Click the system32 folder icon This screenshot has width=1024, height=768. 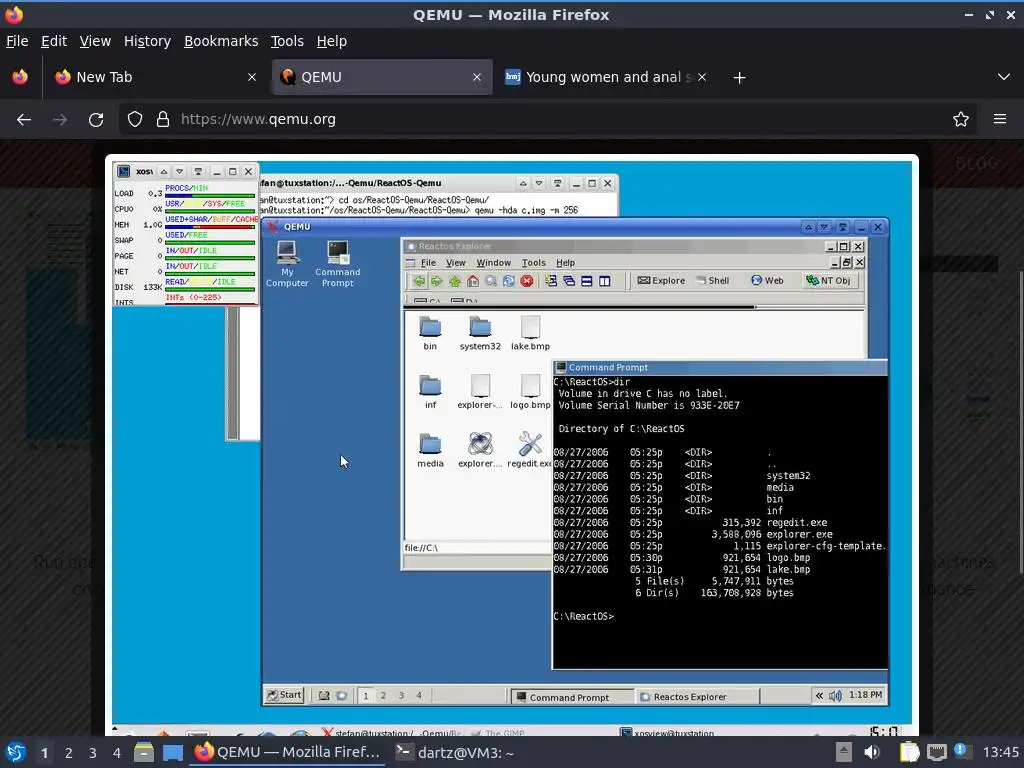tap(480, 334)
